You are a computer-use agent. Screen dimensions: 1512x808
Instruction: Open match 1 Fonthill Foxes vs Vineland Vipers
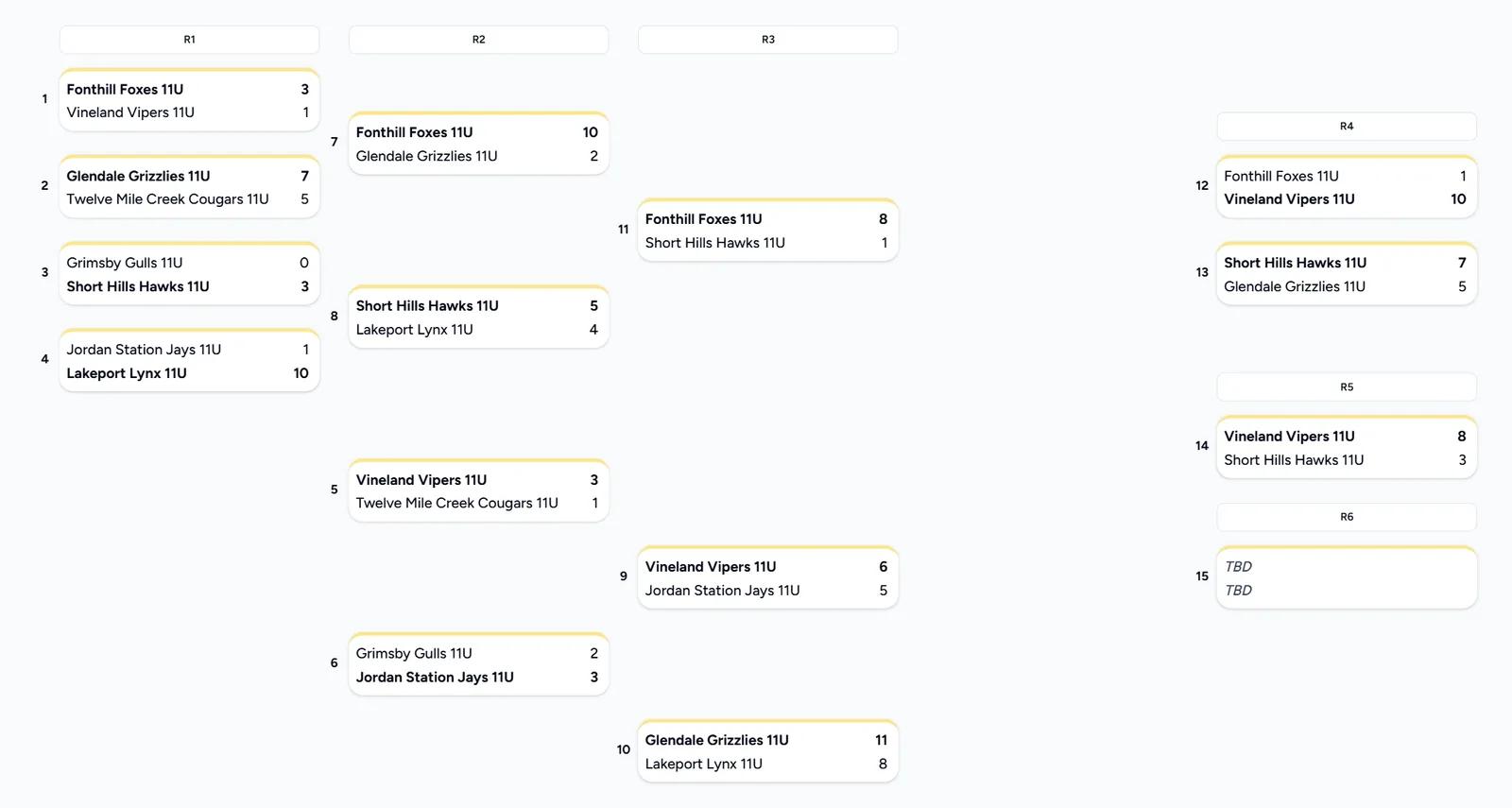[189, 100]
